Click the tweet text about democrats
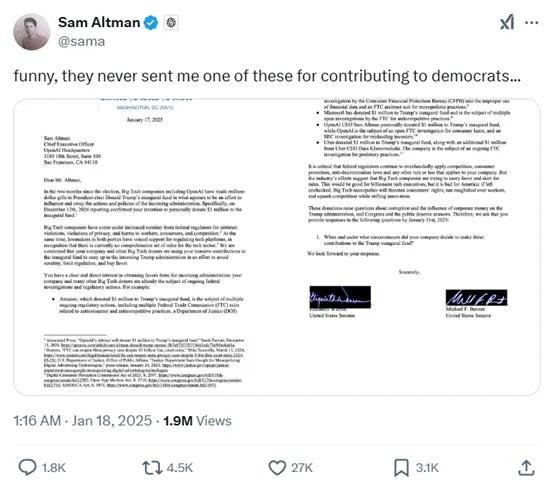Viewport: 554px width, 489px height. [267, 76]
